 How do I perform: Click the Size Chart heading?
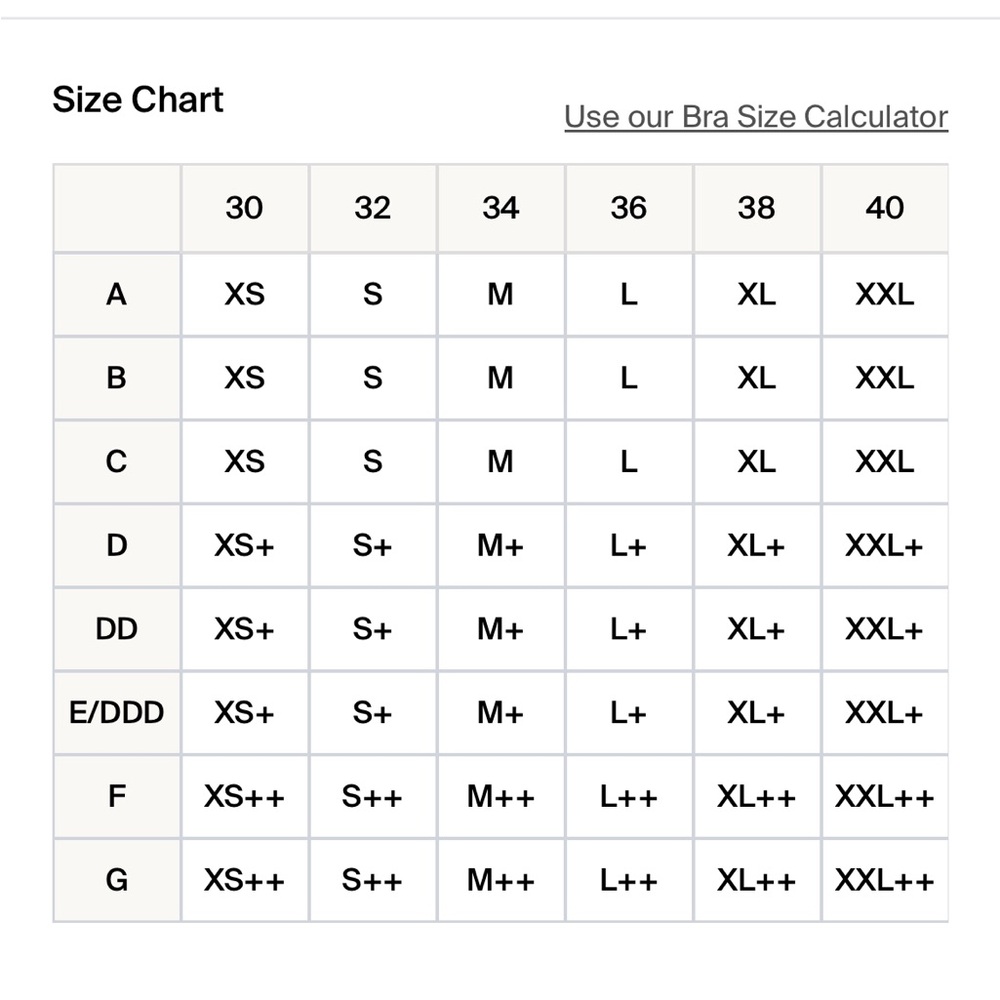[x=138, y=99]
